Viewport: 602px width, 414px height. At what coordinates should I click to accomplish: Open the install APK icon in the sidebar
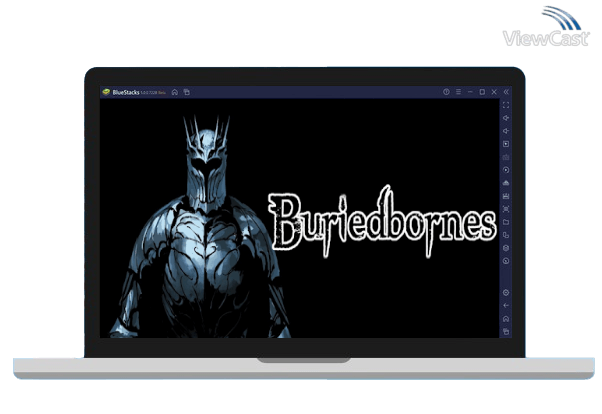click(506, 196)
